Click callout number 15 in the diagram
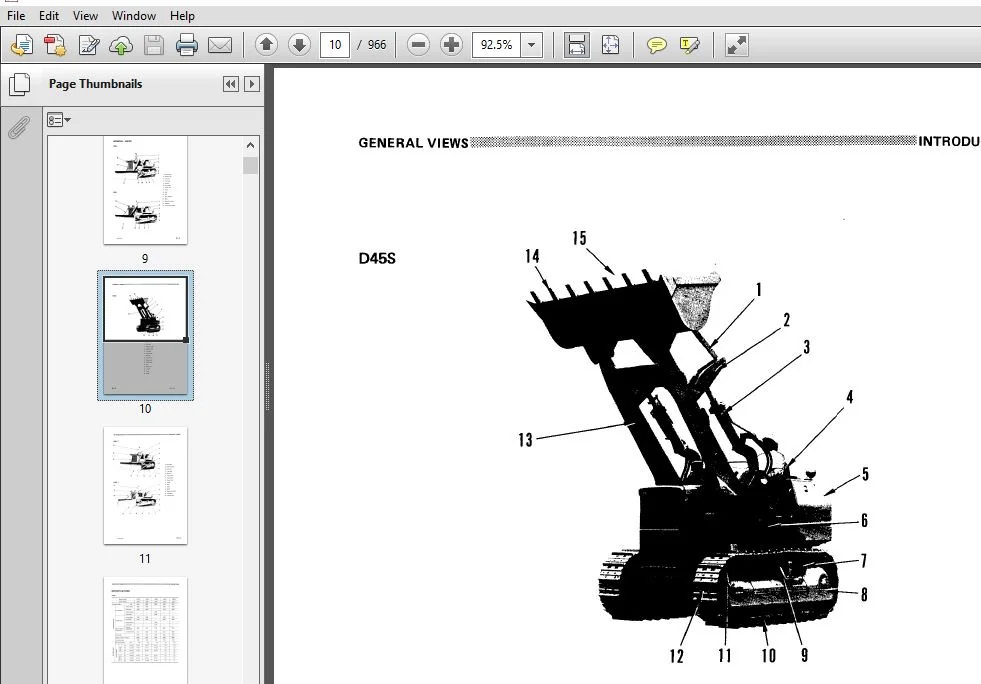 click(579, 238)
